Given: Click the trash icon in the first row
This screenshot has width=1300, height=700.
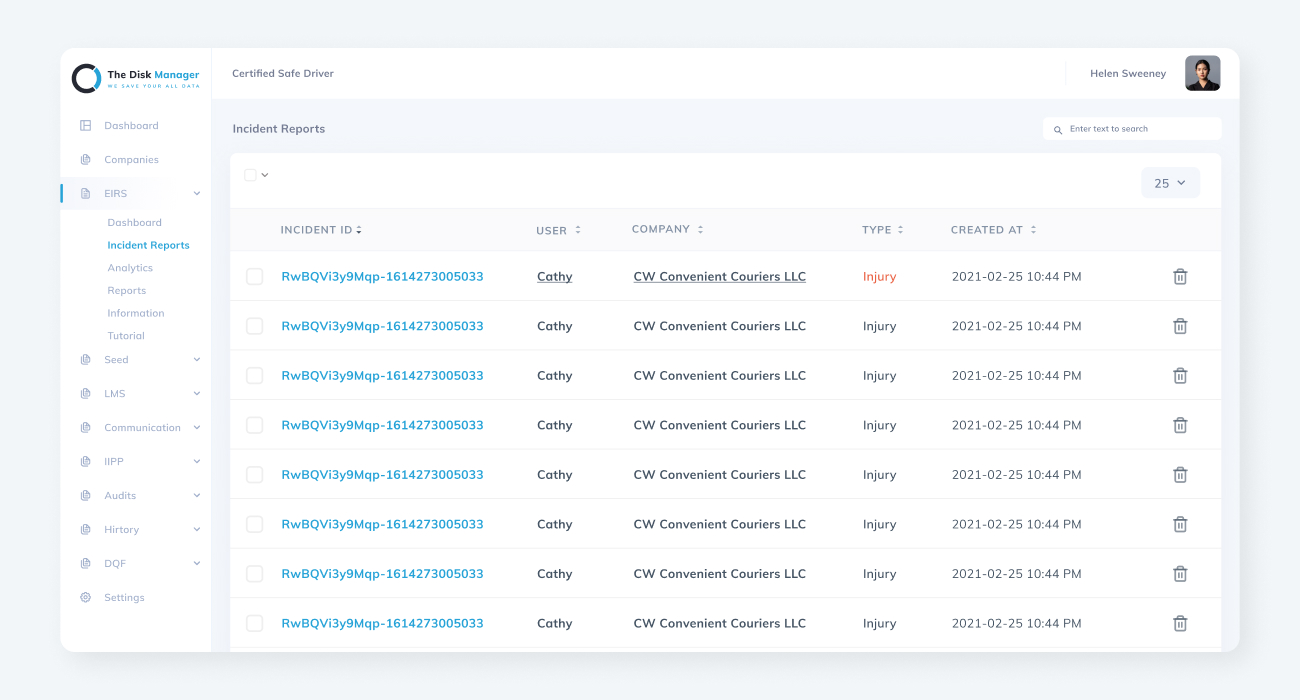Looking at the screenshot, I should (1180, 277).
